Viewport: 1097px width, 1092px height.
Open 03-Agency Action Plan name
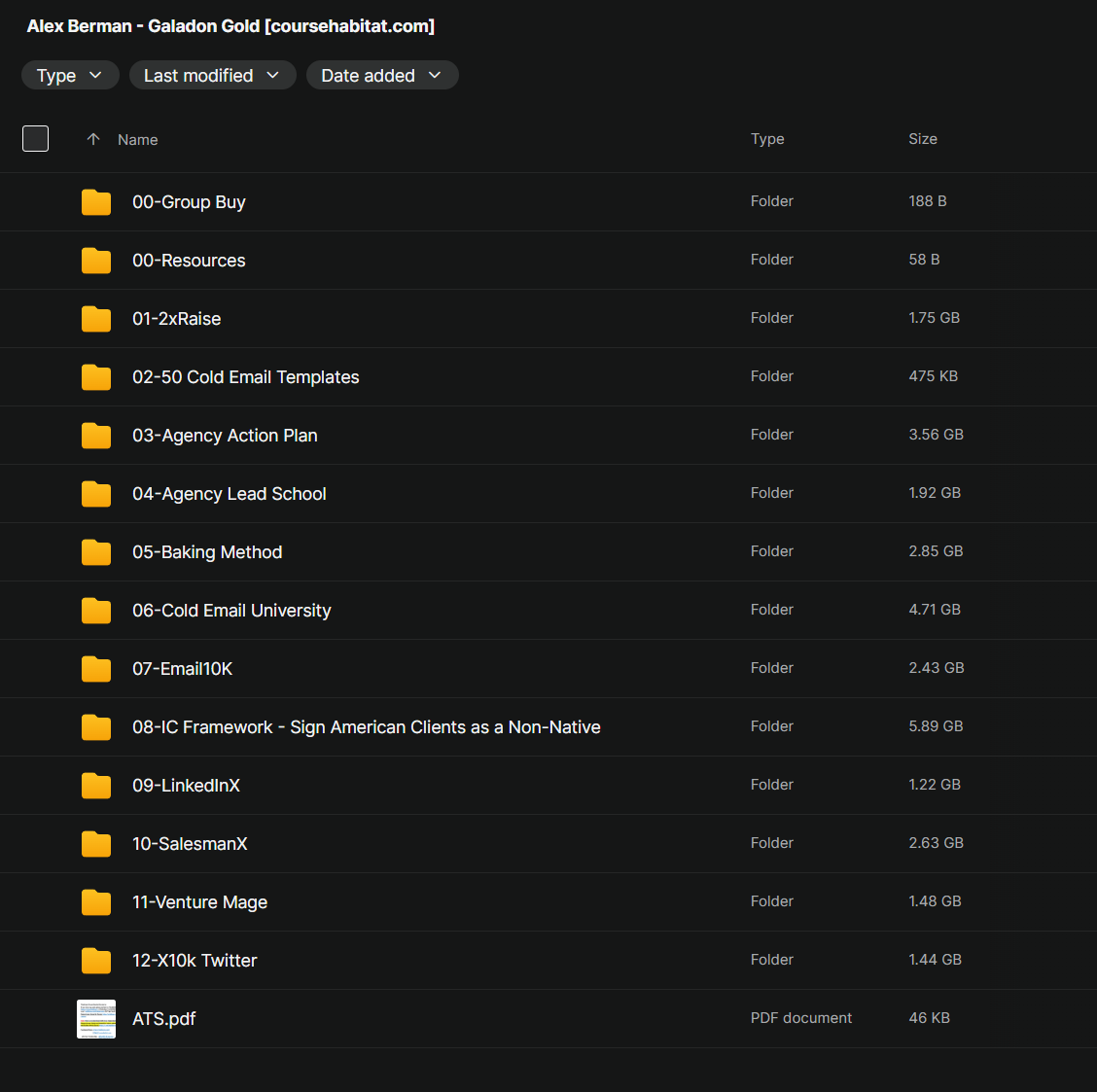[x=225, y=436]
